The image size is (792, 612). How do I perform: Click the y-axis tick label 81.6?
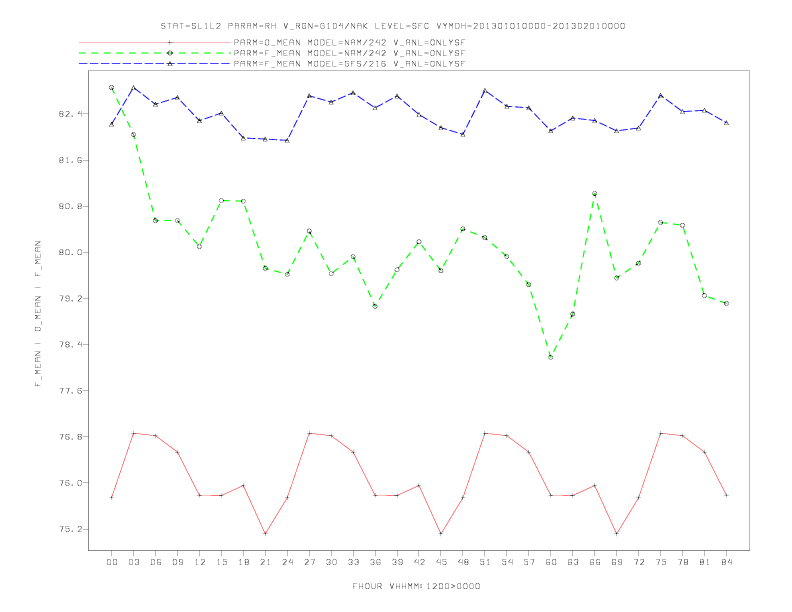[x=70, y=160]
